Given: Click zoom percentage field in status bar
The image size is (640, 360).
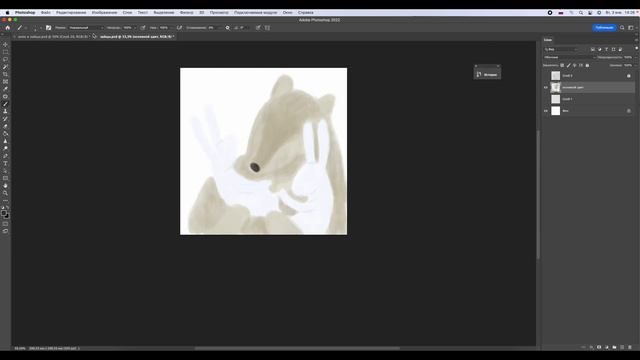Looking at the screenshot, I should [x=20, y=349].
